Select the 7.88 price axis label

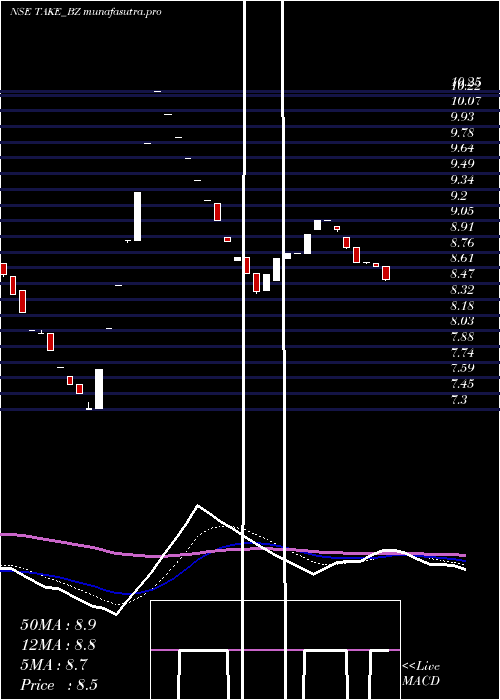point(462,337)
